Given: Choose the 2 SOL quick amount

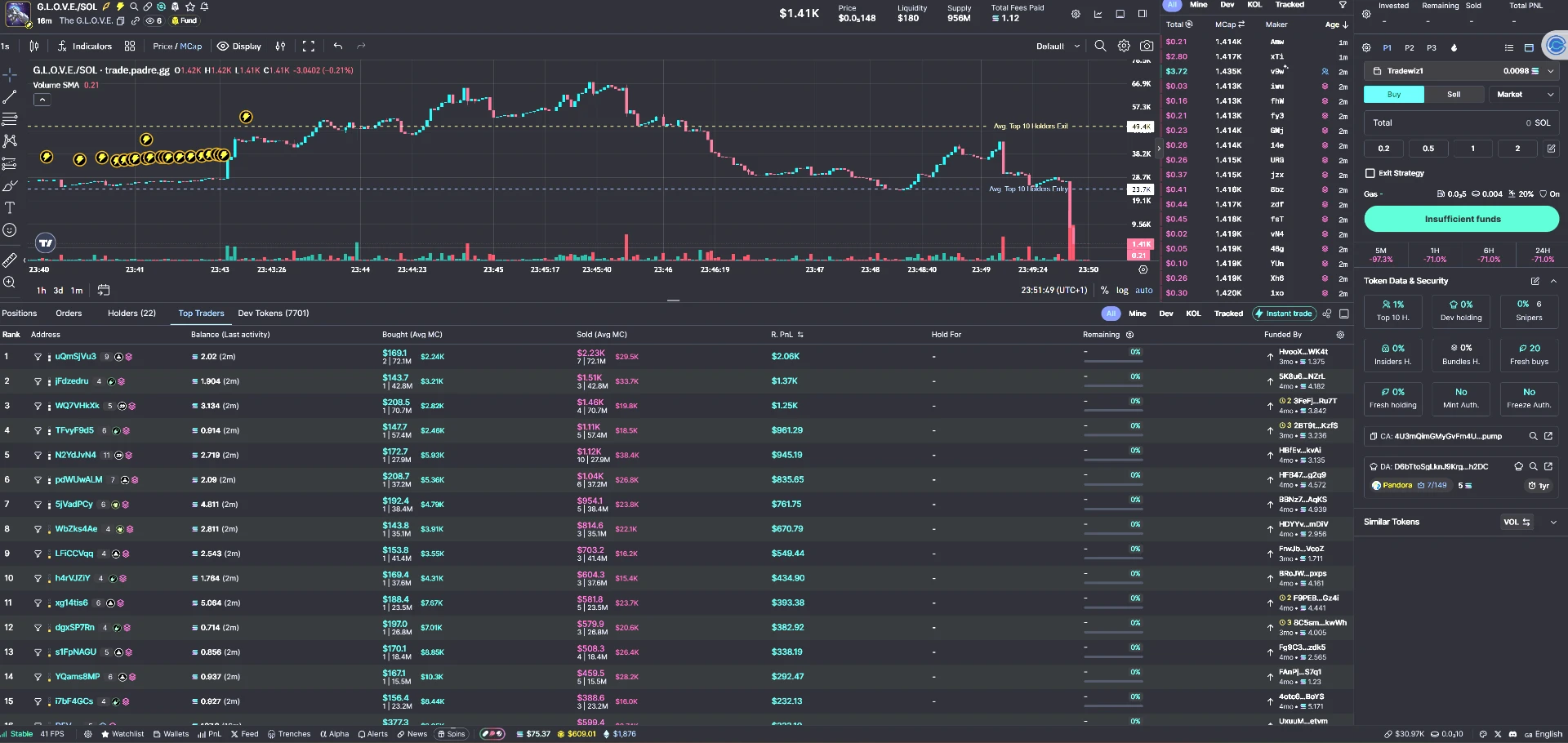Looking at the screenshot, I should (x=1517, y=149).
